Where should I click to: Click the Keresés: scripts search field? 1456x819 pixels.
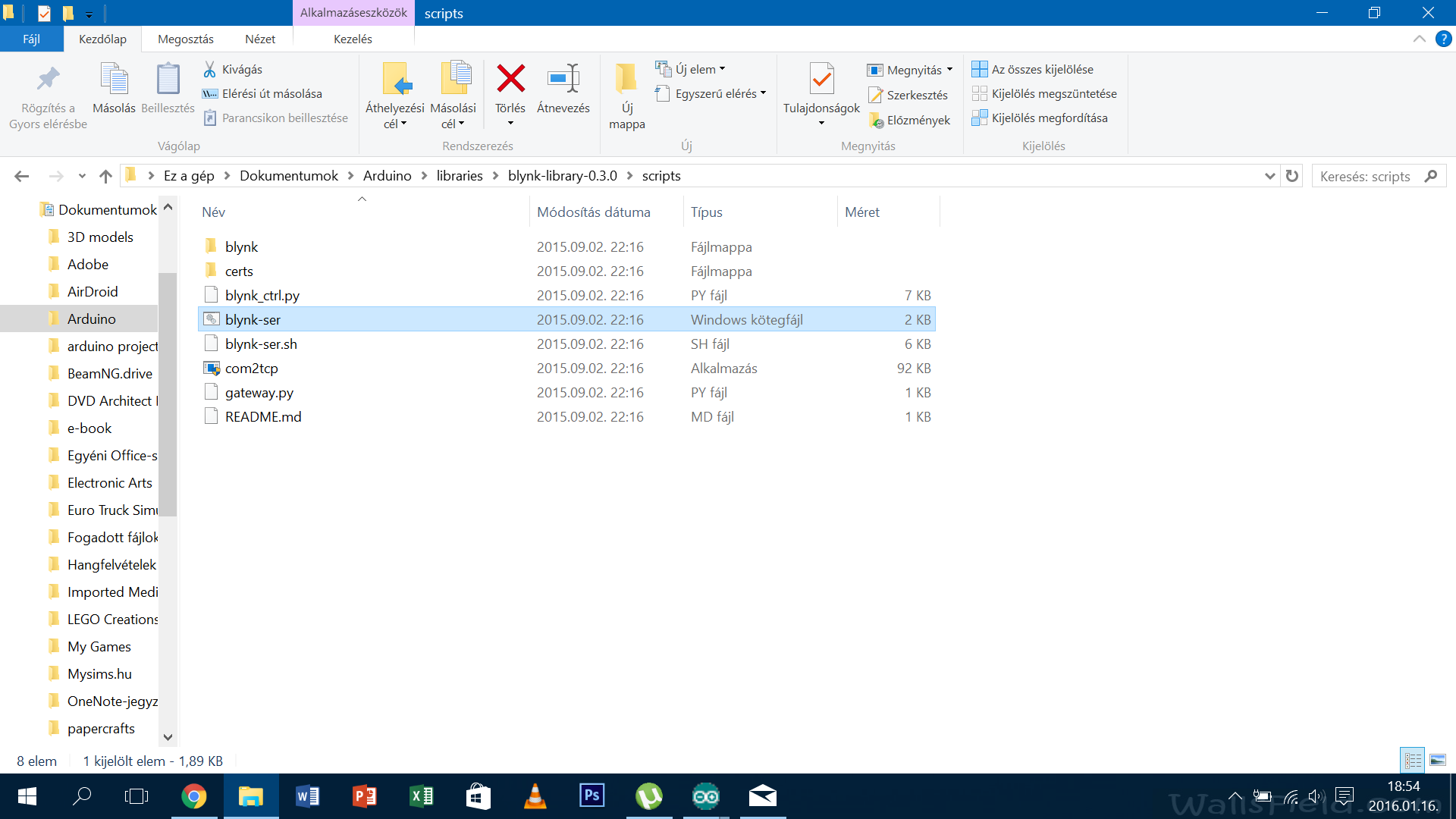(1365, 176)
